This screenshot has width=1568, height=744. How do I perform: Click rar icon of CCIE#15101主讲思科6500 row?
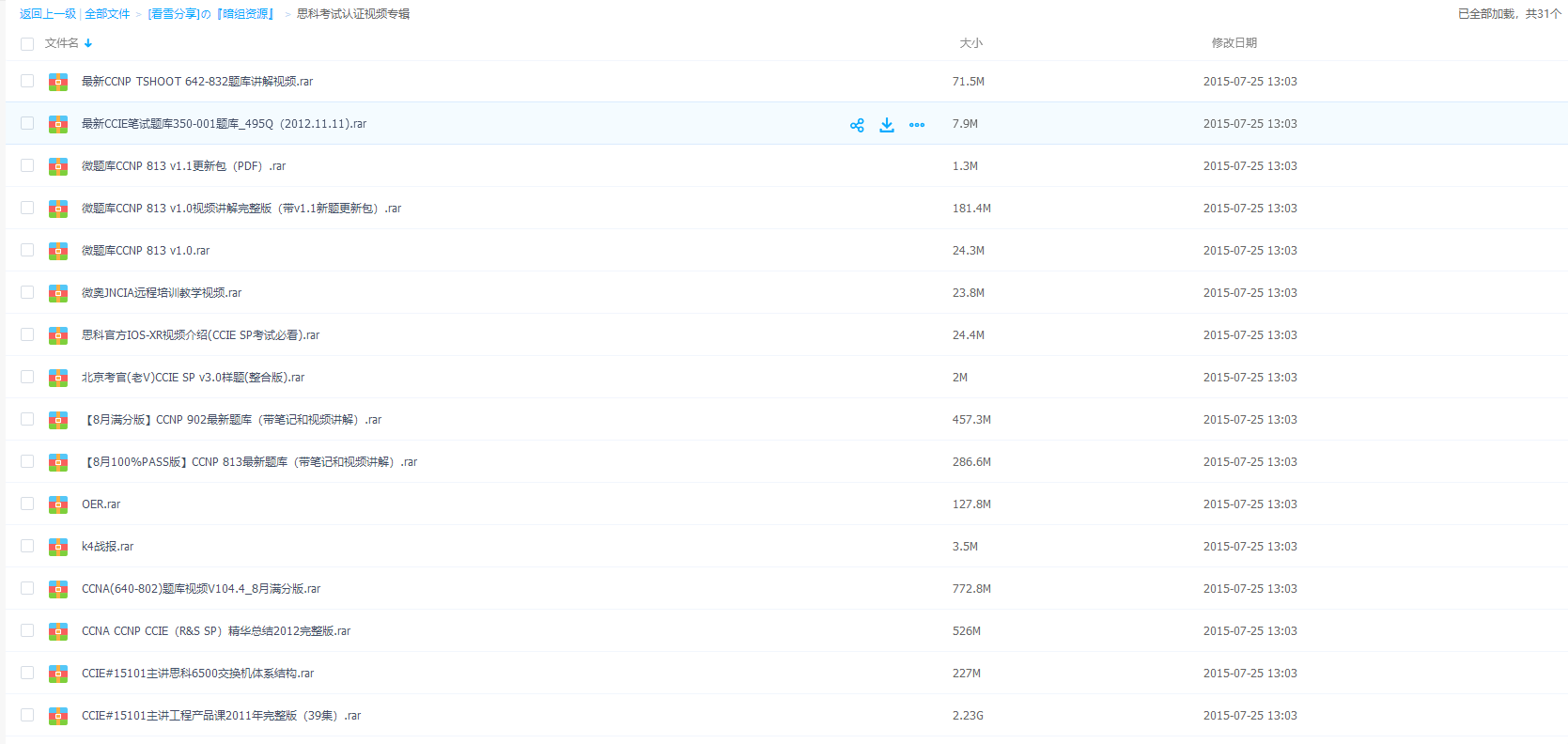click(x=58, y=674)
